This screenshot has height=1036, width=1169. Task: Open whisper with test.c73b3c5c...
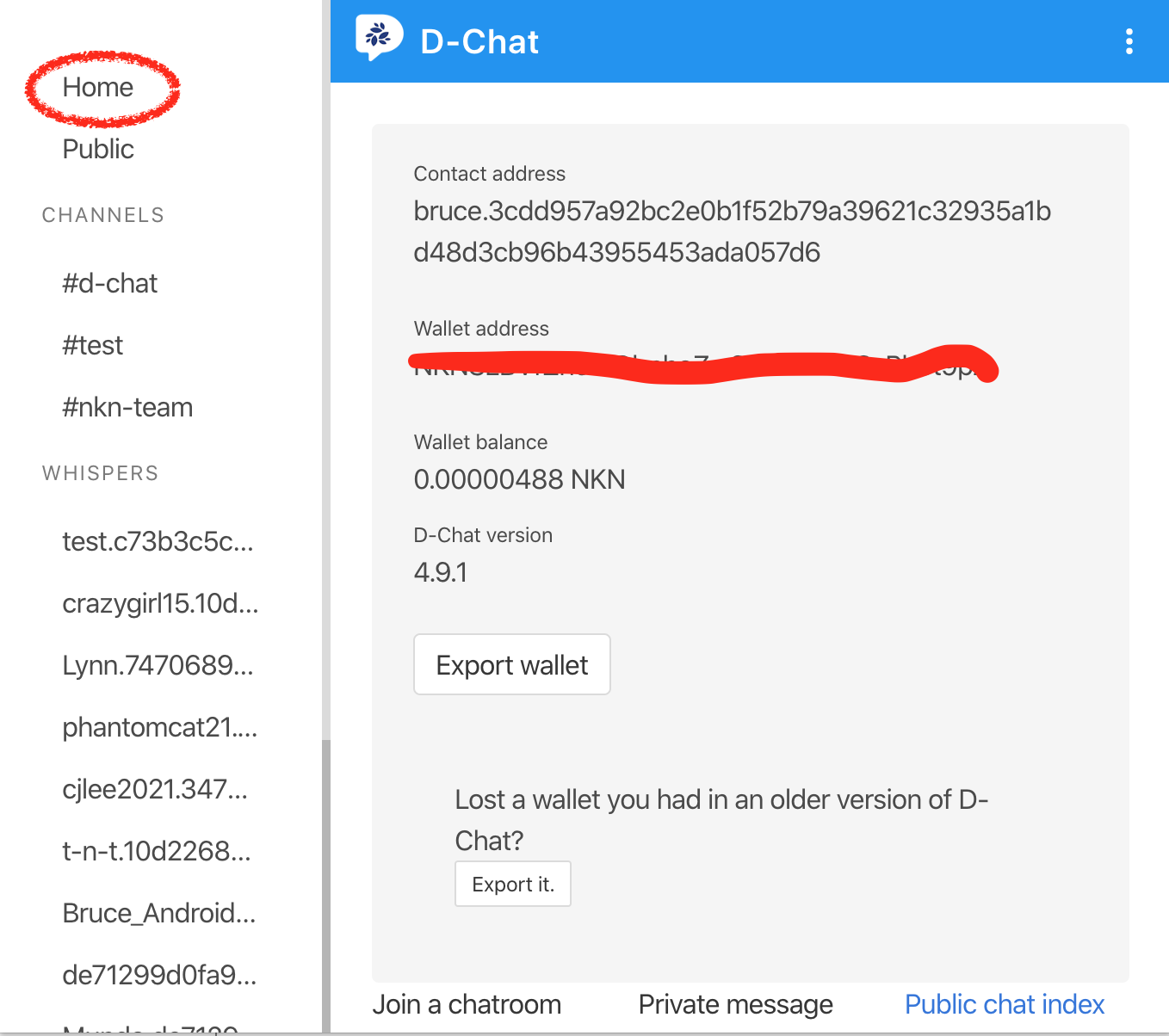pyautogui.click(x=158, y=541)
